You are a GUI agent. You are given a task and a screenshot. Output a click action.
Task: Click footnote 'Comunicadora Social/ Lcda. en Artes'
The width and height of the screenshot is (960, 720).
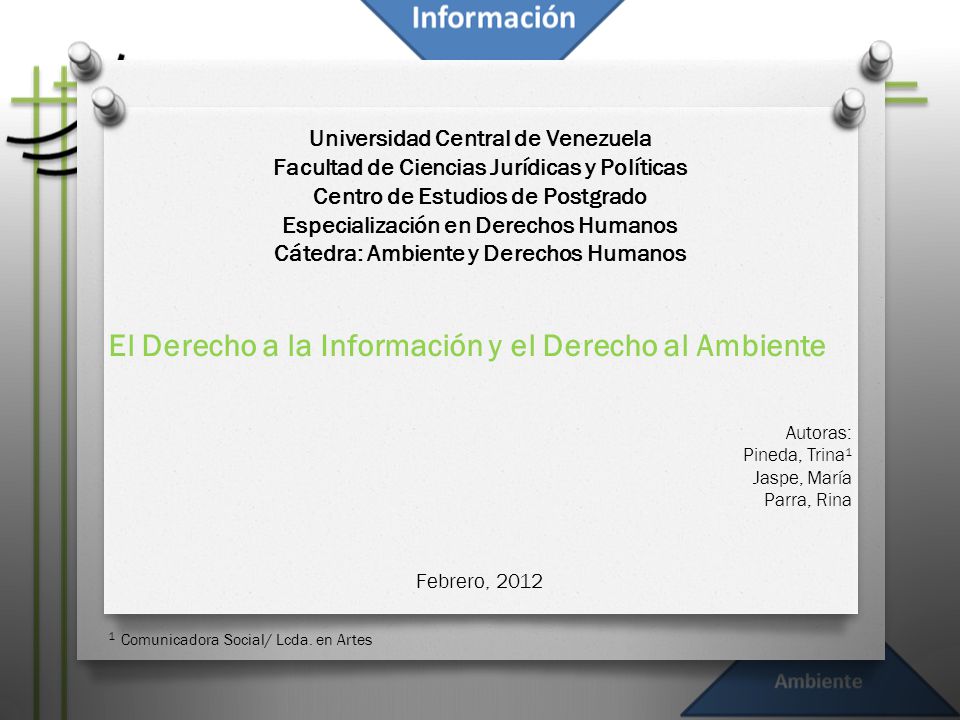[246, 640]
